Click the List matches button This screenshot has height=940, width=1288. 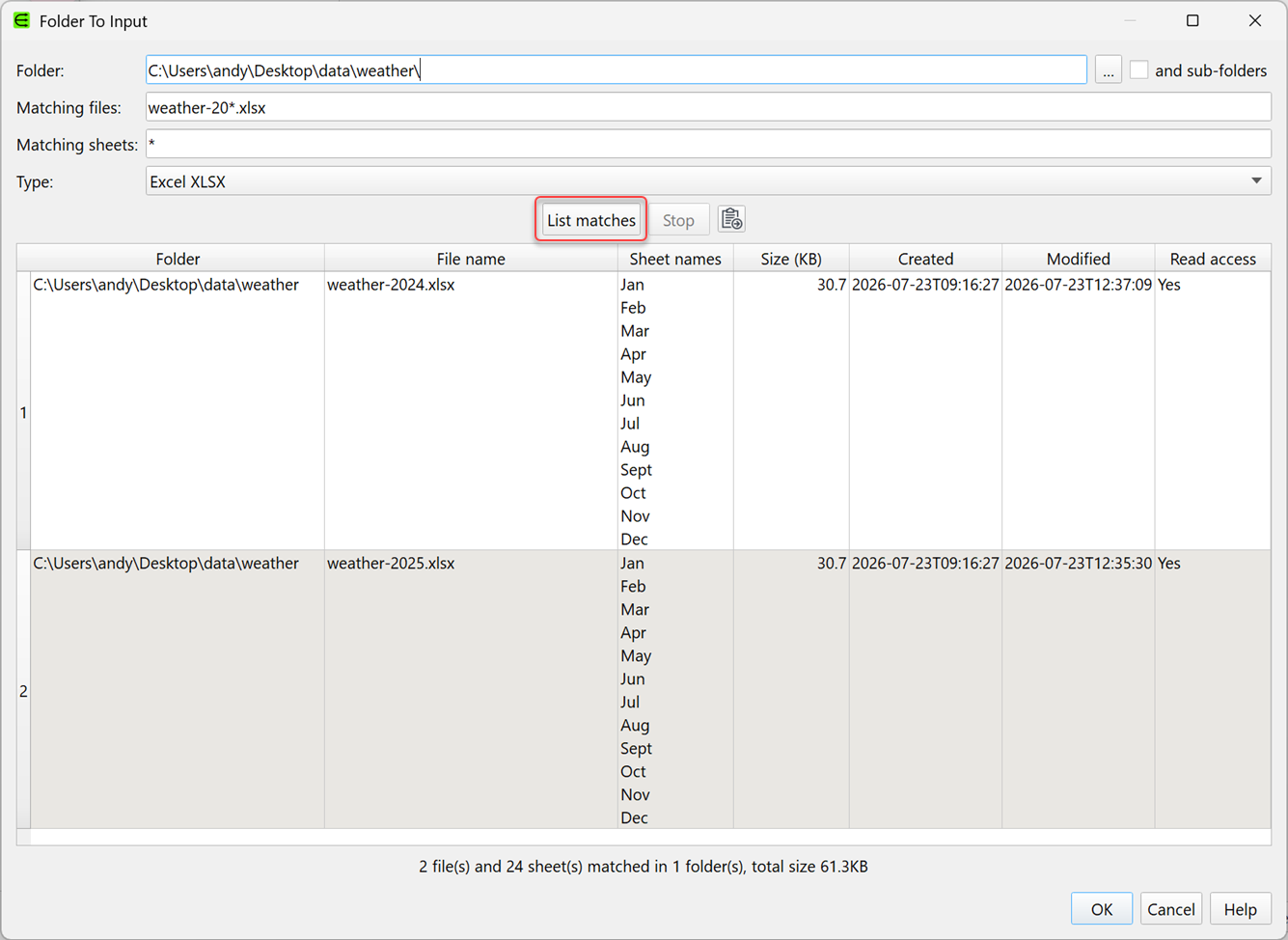pos(590,220)
